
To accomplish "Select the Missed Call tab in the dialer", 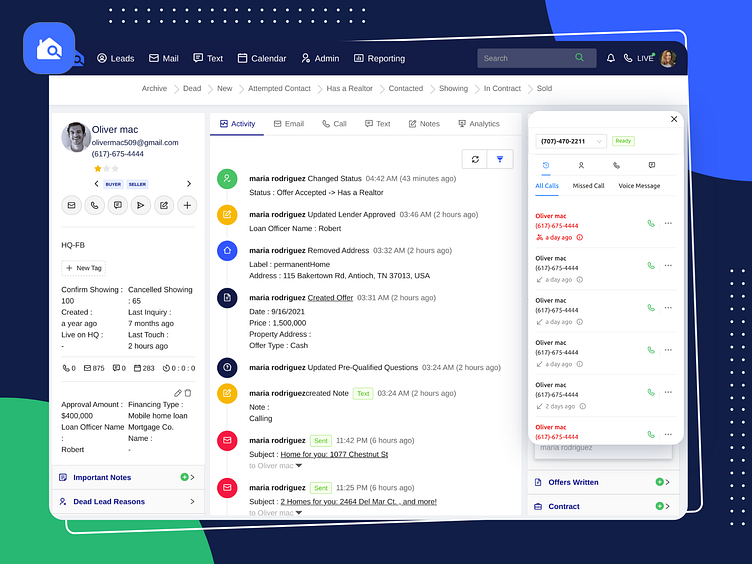I will point(588,186).
